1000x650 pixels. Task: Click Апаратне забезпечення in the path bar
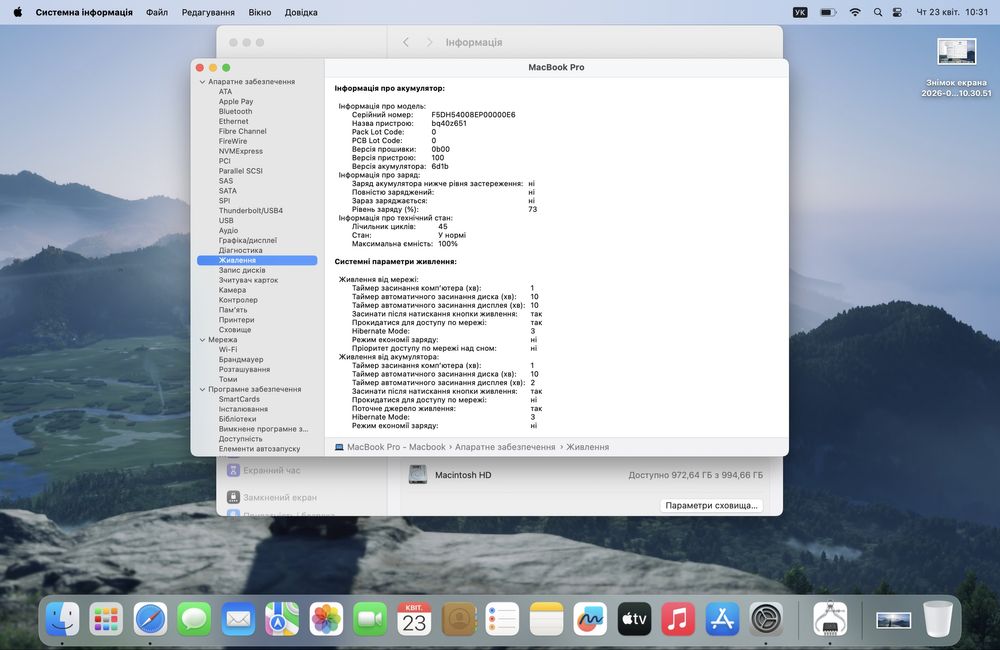[x=505, y=447]
